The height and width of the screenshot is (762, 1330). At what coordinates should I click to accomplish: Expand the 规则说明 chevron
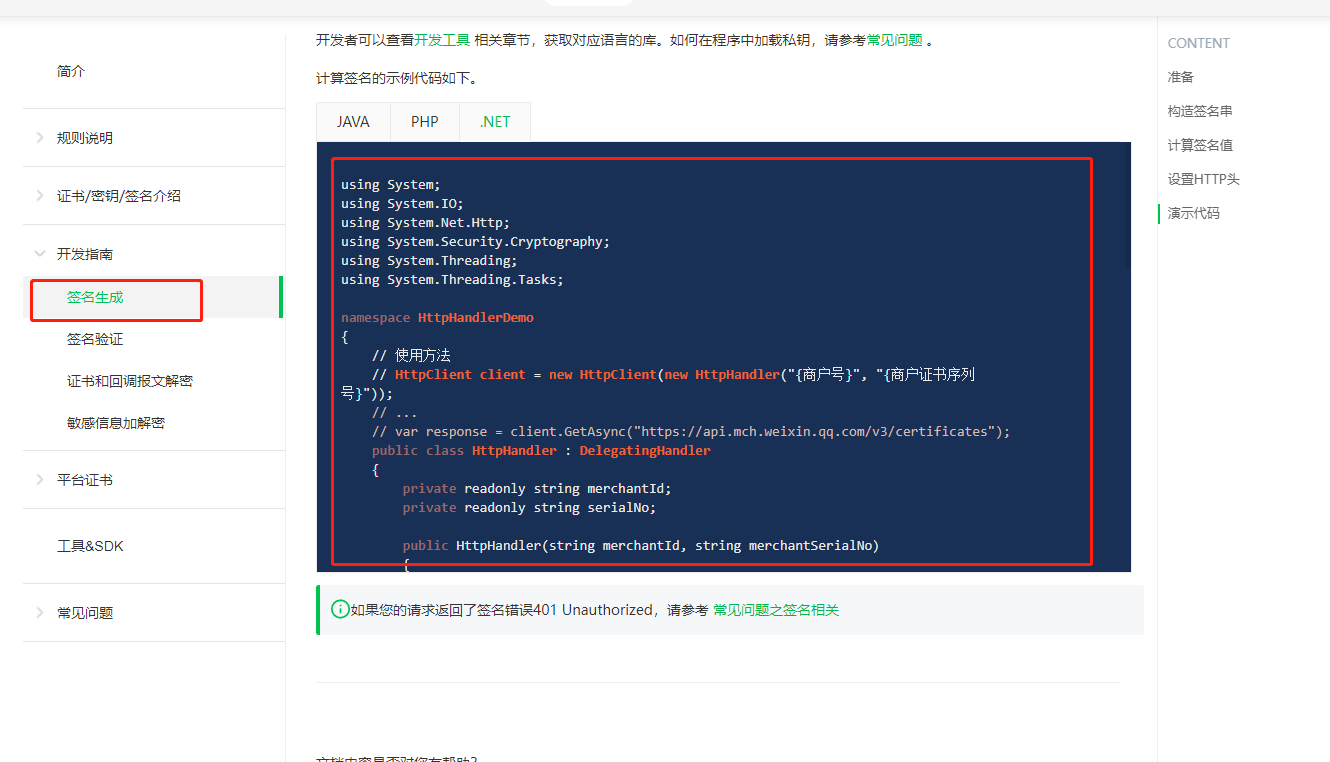pyautogui.click(x=40, y=138)
